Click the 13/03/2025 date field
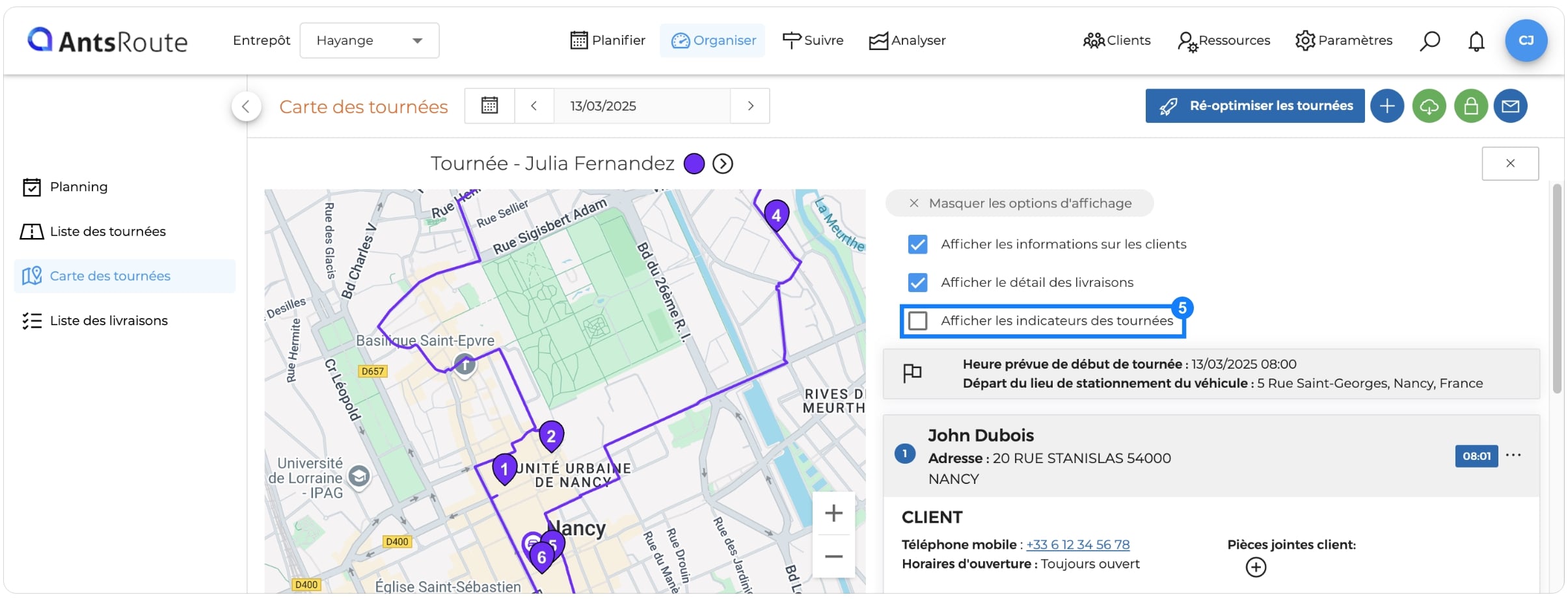1568x599 pixels. point(642,105)
